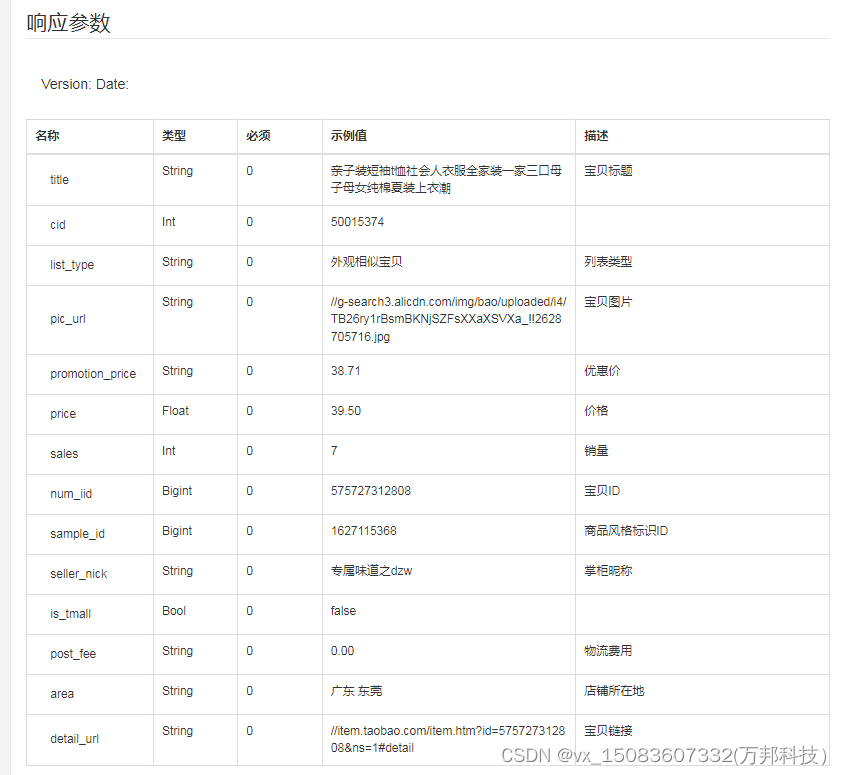Click the 示例值 column header

point(349,136)
